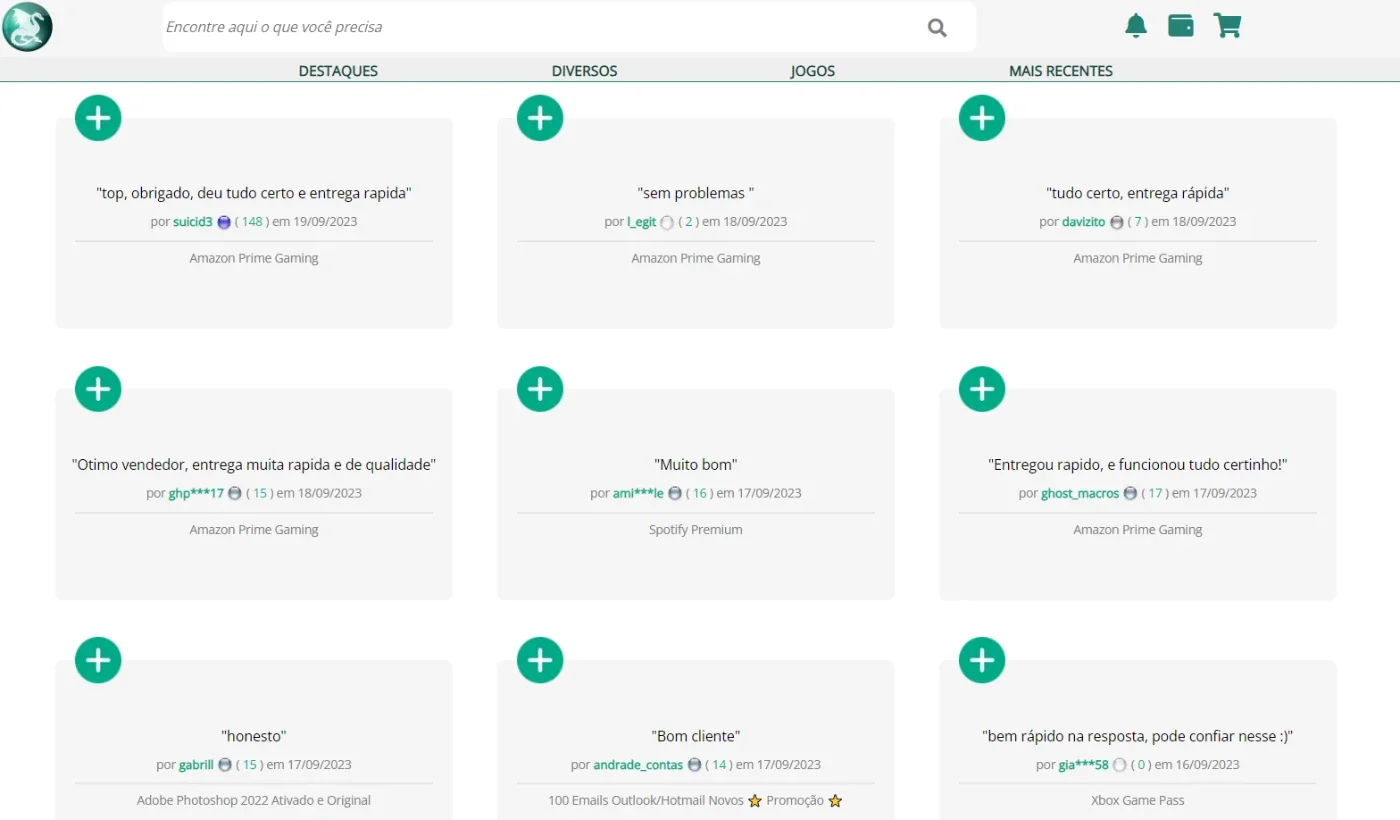This screenshot has width=1400, height=820.
Task: Click plus icon on davizito's review card
Action: coord(982,118)
